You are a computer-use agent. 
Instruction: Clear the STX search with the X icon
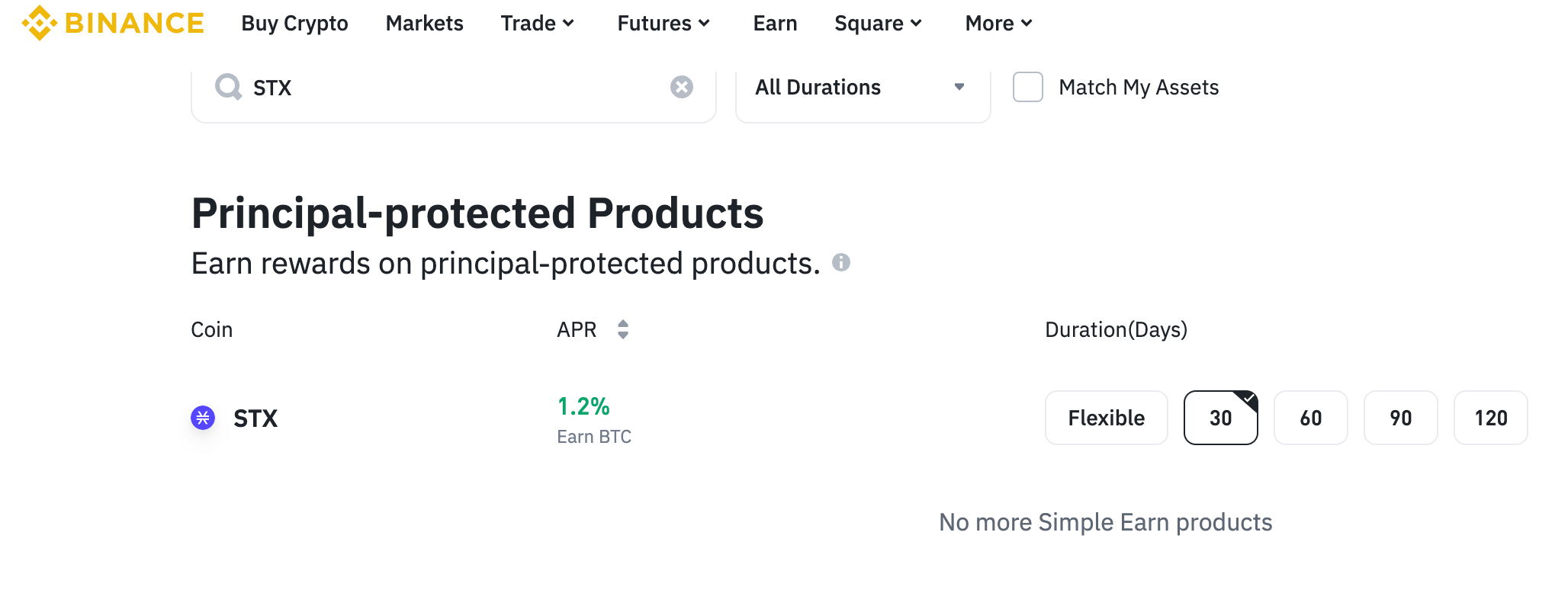point(681,87)
